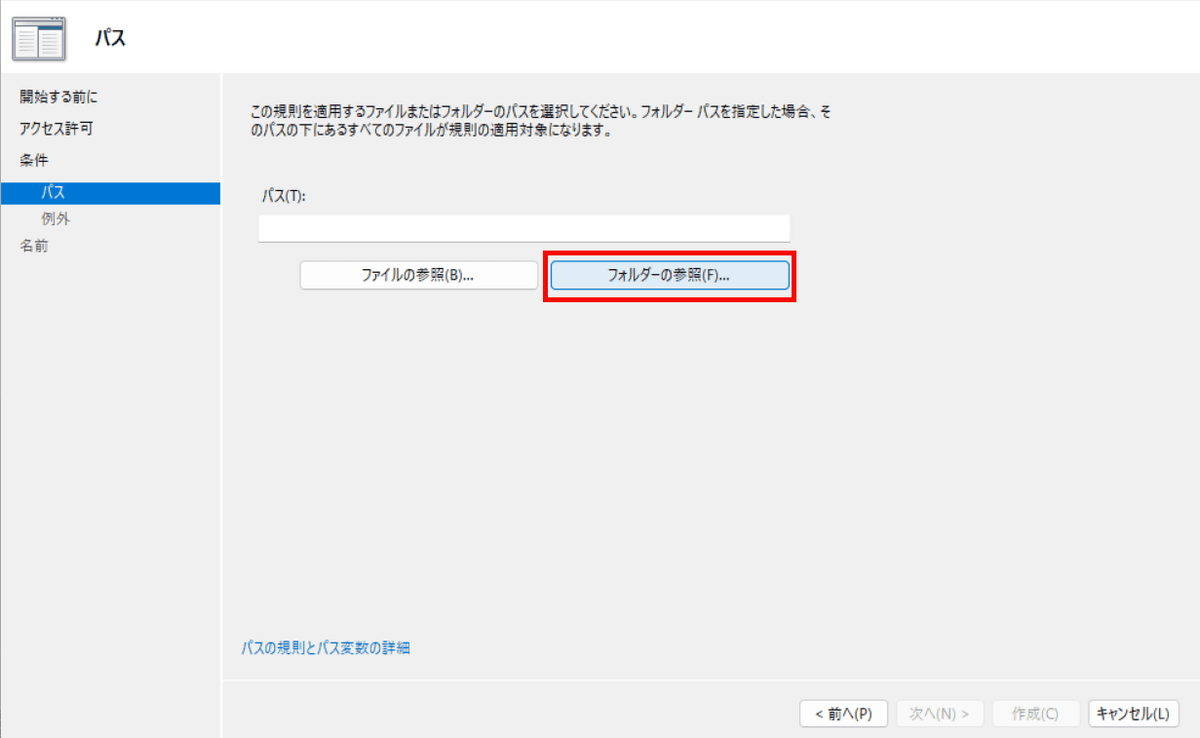Click the パス heading in the header
Screen dimensions: 1200x738
(x=110, y=39)
